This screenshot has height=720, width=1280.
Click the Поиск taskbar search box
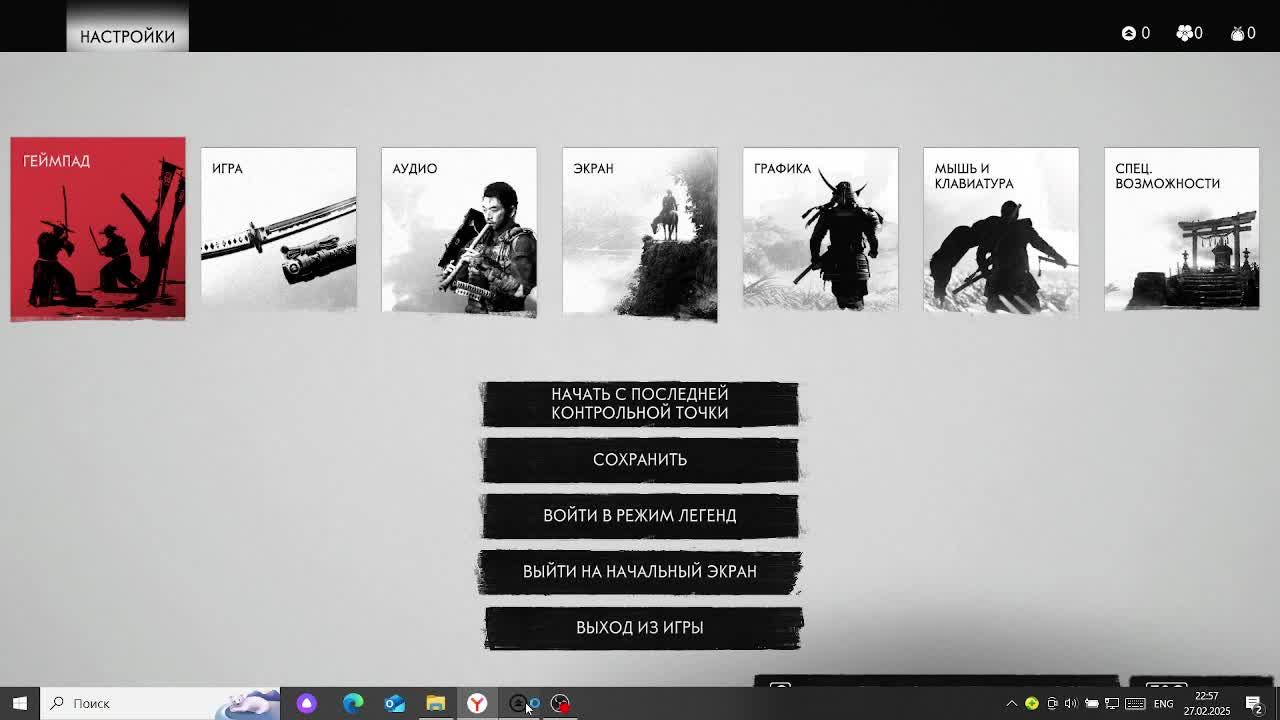coord(160,703)
